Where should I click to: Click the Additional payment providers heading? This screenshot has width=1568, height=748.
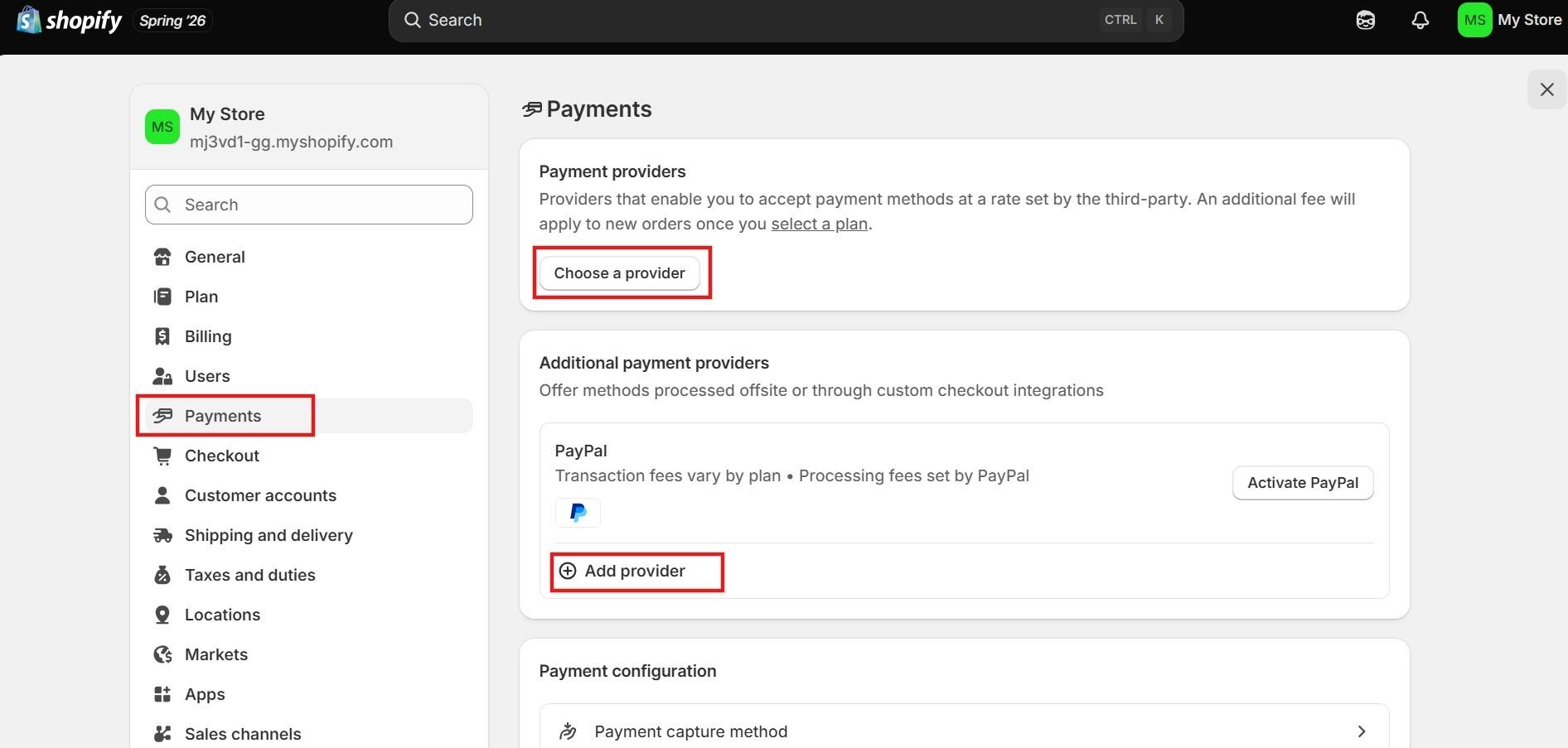654,363
